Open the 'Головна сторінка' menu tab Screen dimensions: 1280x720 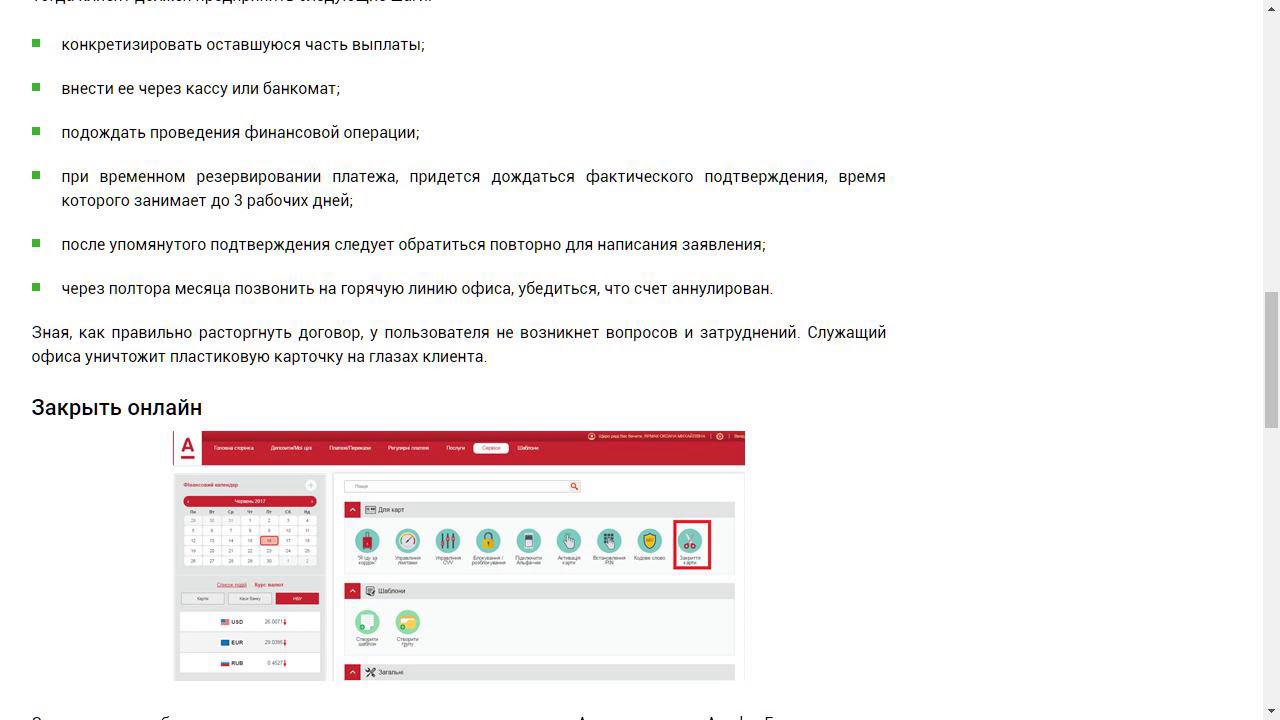click(233, 448)
